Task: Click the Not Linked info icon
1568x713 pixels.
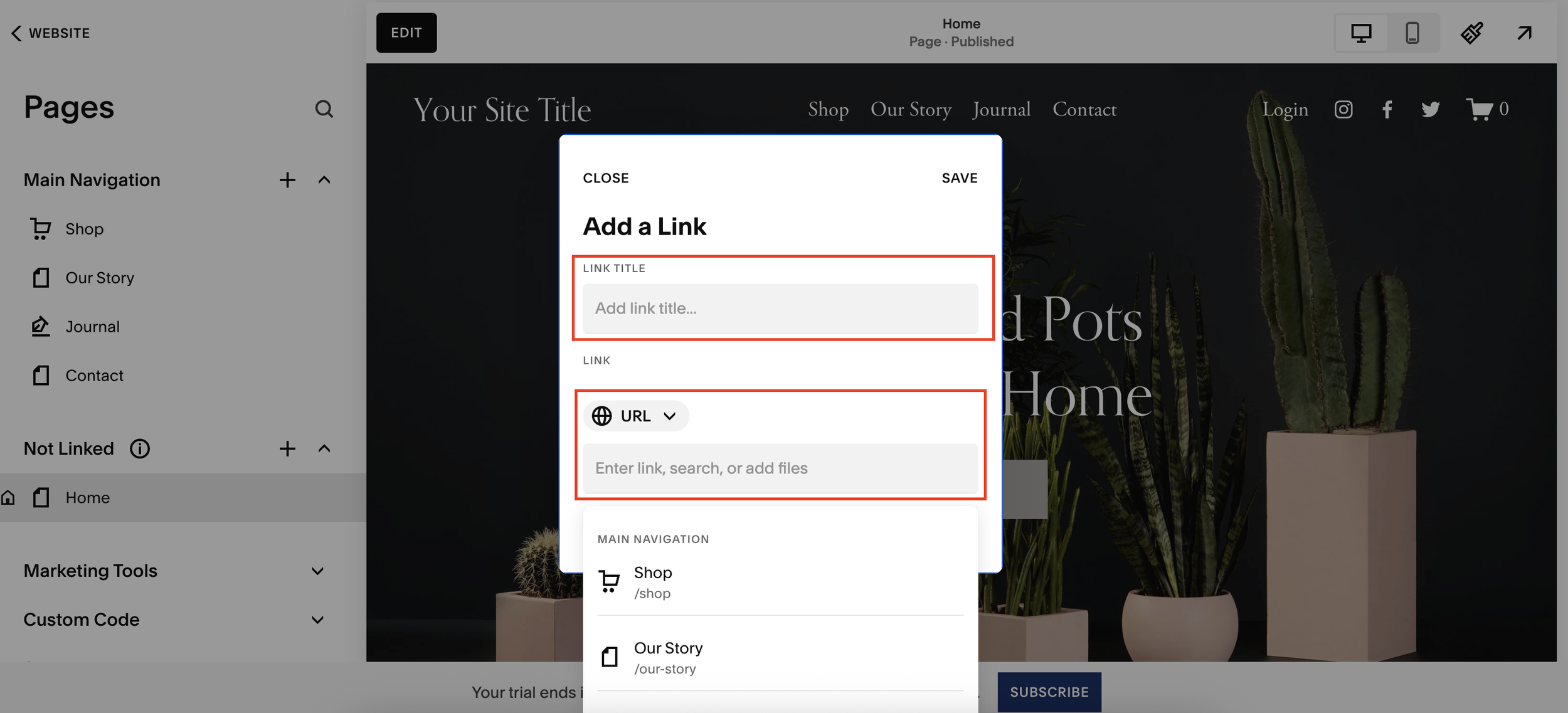Action: tap(139, 448)
